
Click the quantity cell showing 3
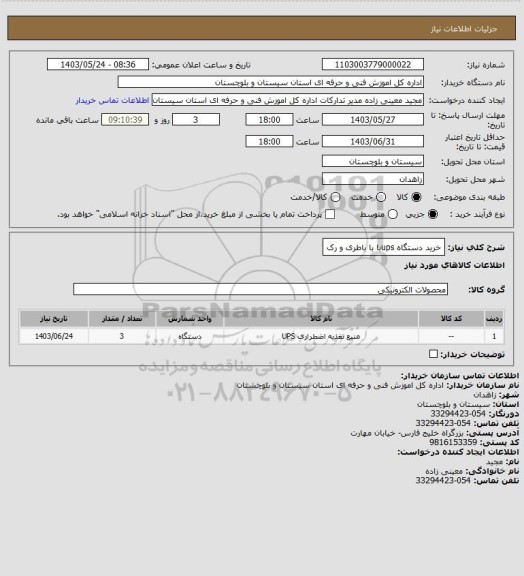point(122,336)
